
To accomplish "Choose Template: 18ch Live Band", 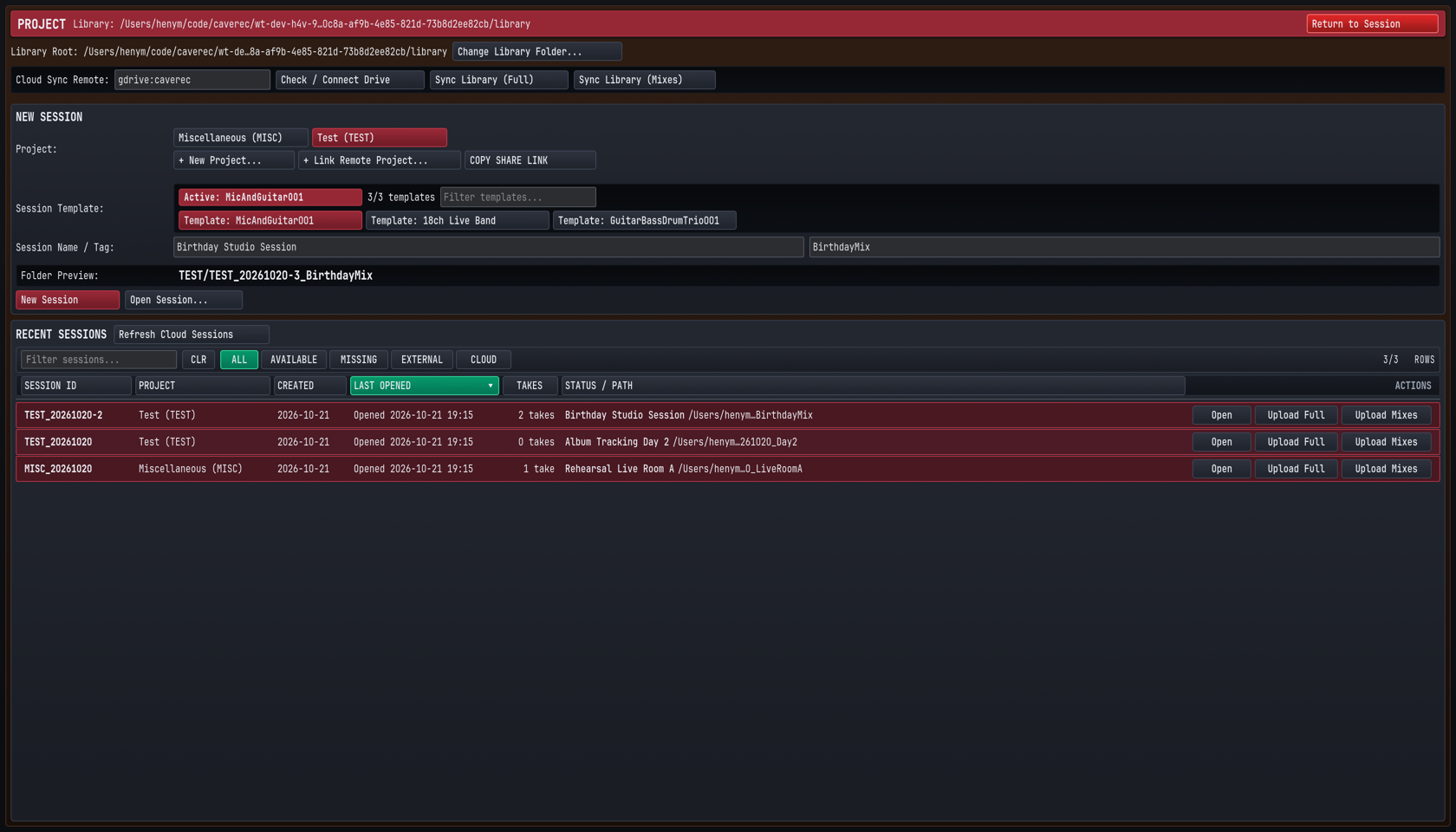I will point(457,221).
